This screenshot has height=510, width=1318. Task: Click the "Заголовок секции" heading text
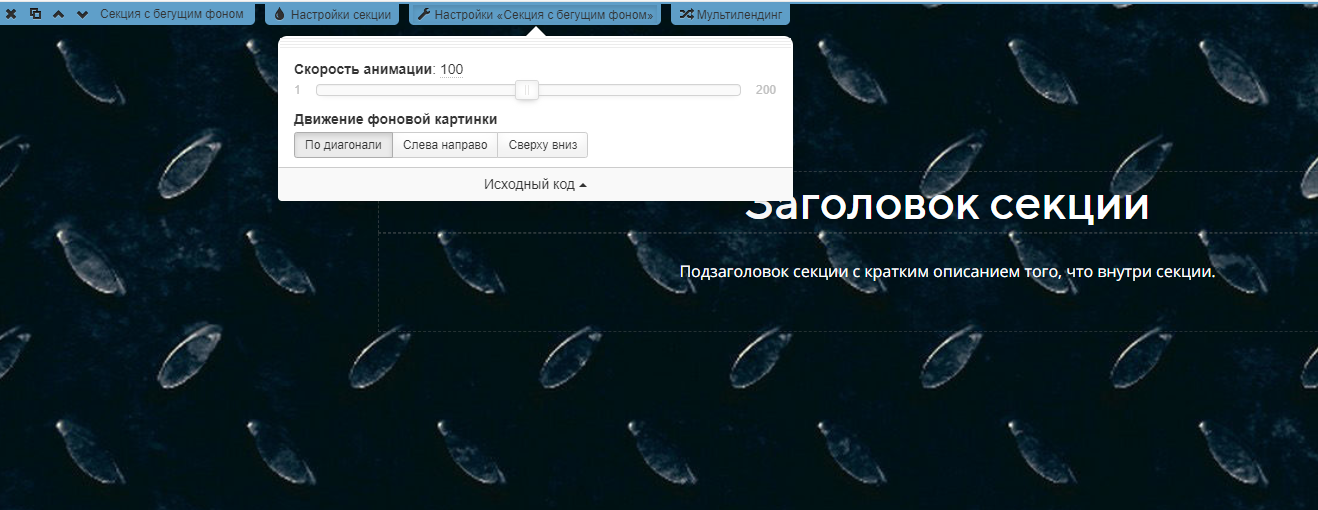947,207
